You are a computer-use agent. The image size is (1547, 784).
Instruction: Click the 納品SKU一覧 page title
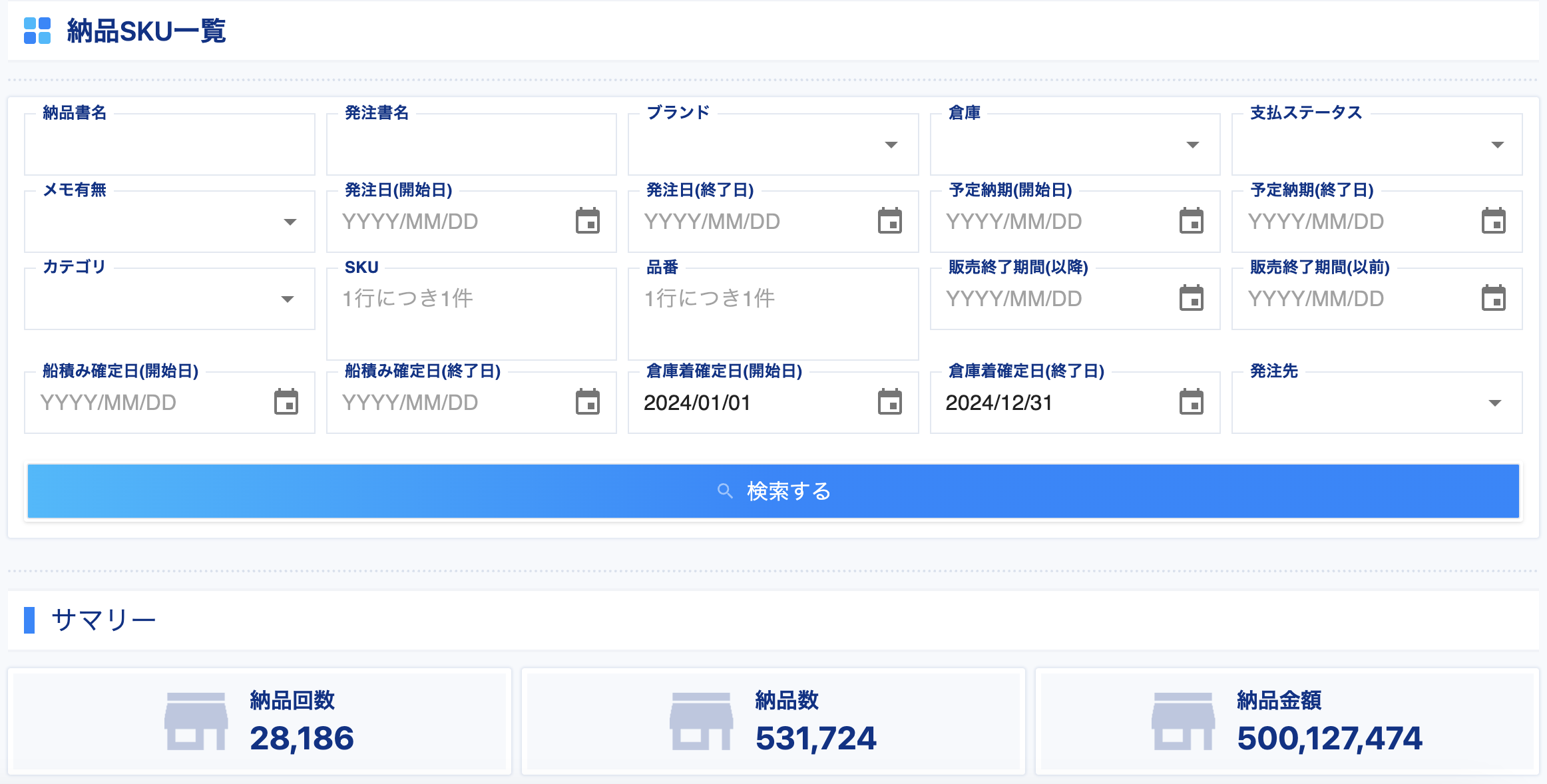146,31
